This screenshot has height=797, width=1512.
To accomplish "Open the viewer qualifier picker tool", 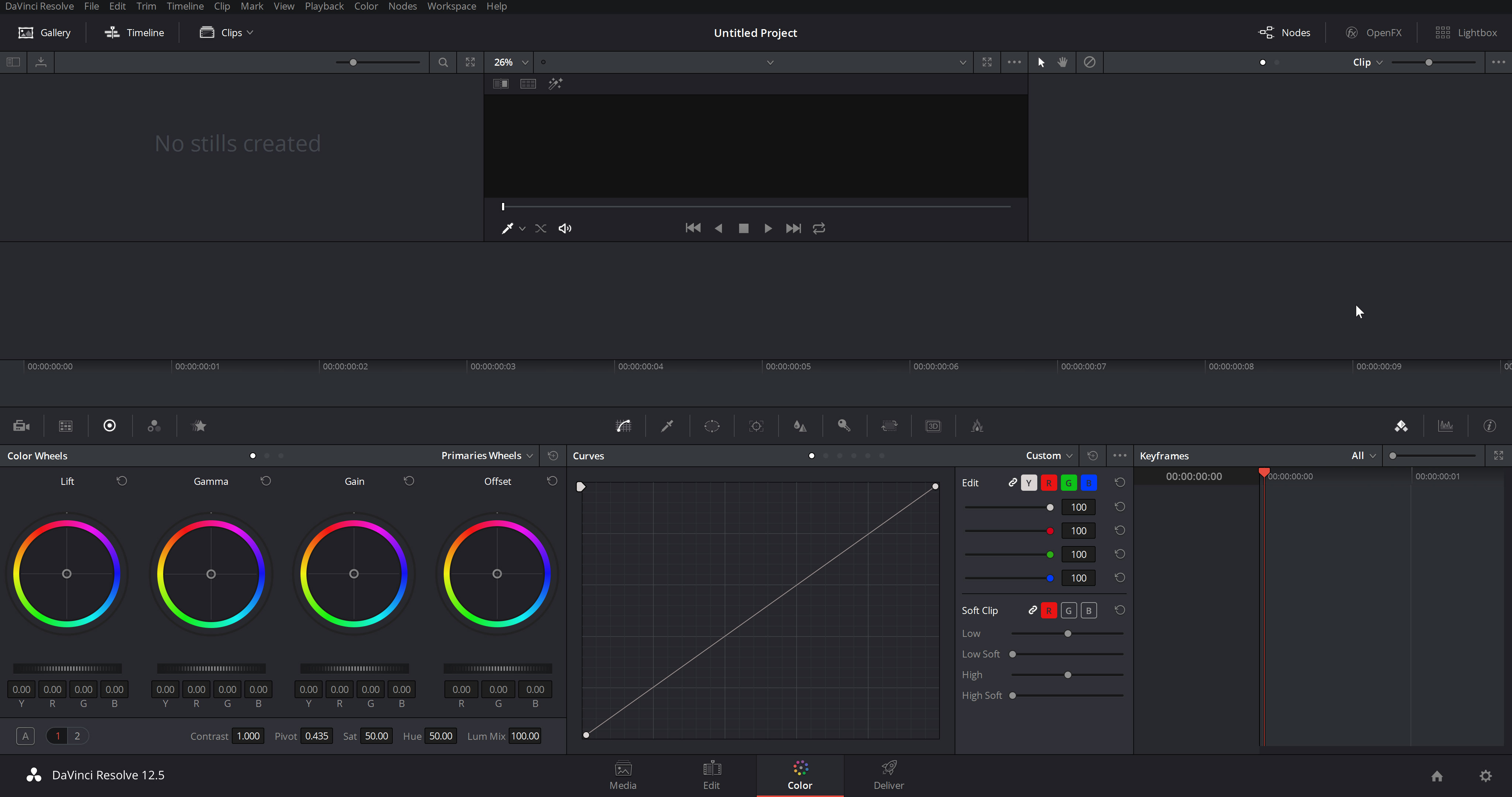I will (x=507, y=228).
